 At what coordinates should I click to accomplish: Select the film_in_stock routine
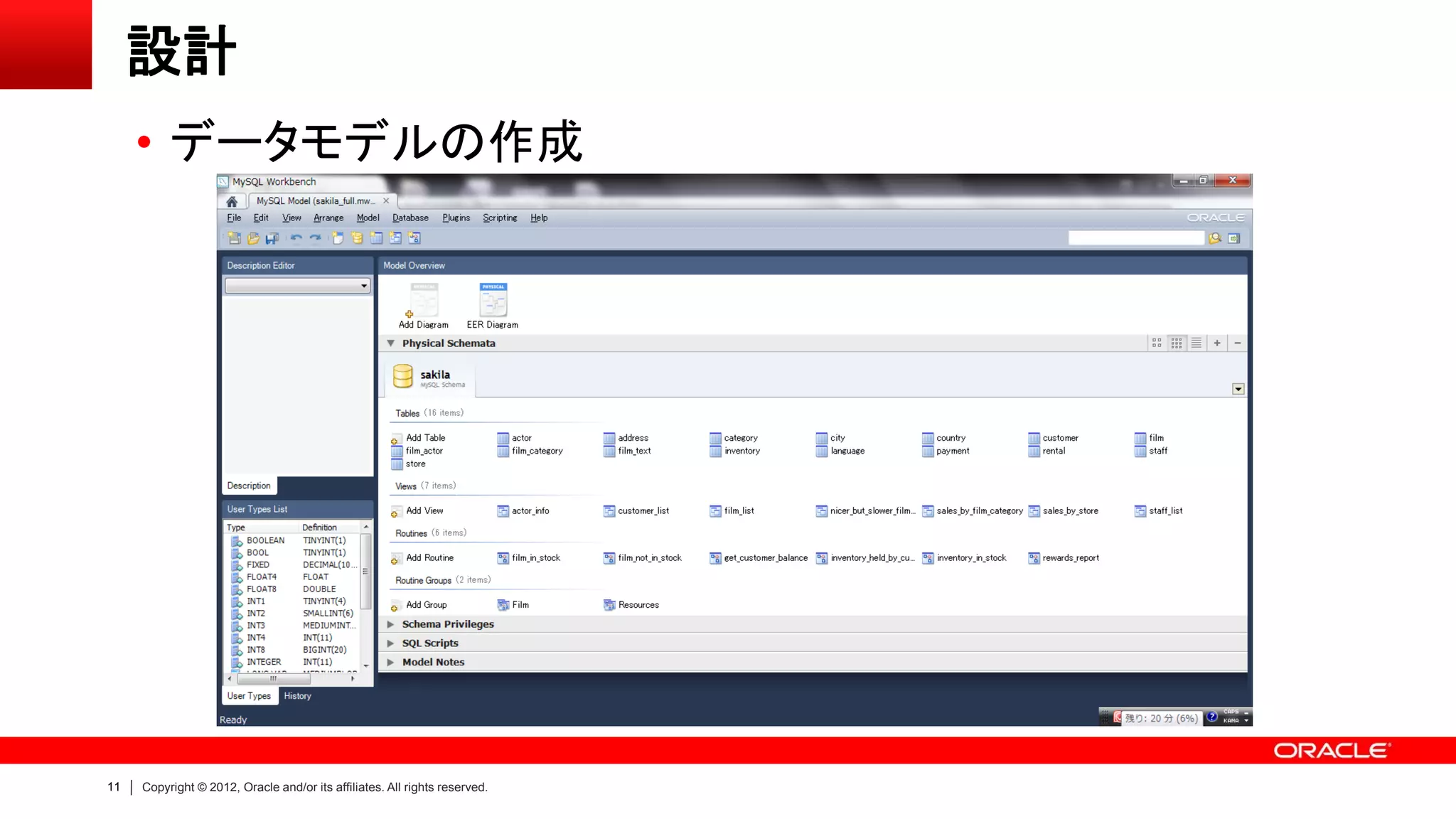(x=529, y=557)
